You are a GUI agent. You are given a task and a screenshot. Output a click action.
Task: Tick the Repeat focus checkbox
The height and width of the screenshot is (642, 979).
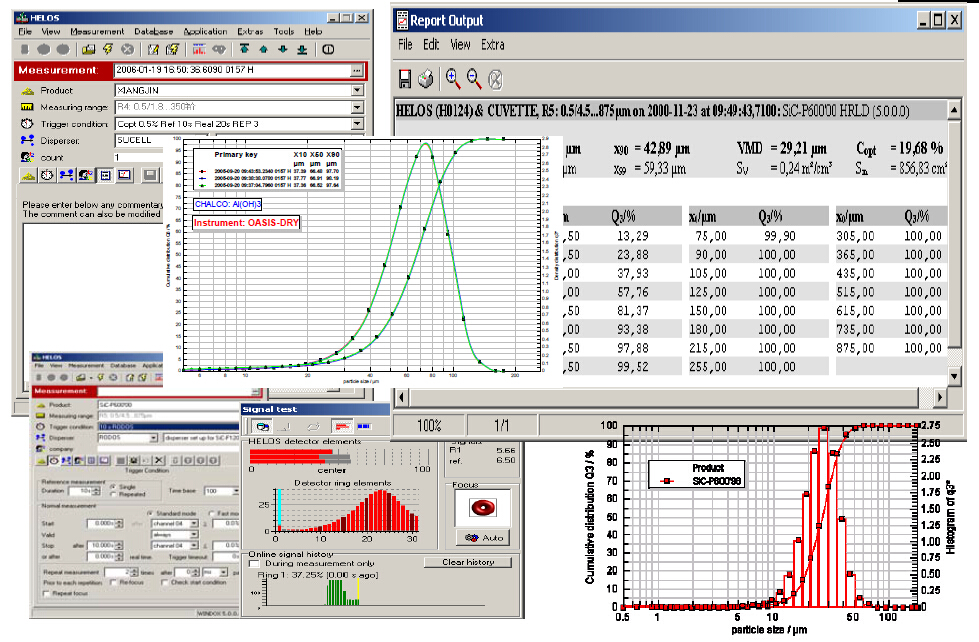coord(46,593)
